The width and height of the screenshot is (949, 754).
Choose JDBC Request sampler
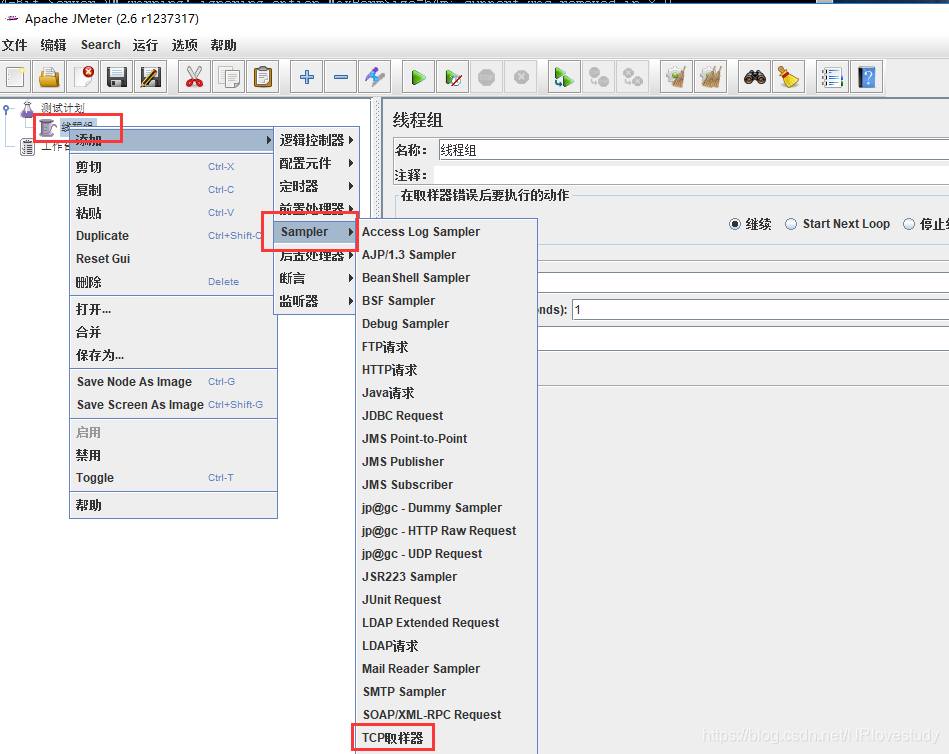[x=446, y=416]
